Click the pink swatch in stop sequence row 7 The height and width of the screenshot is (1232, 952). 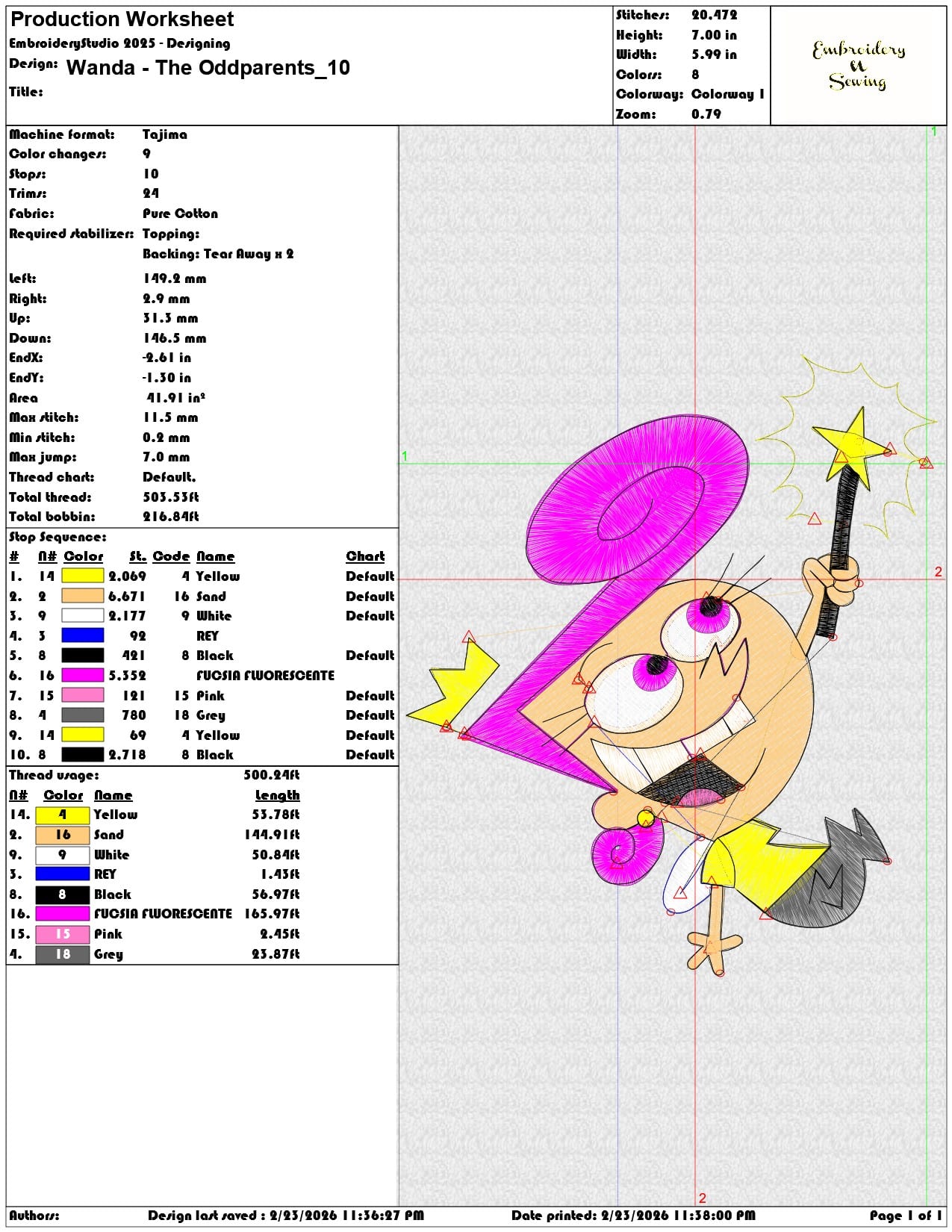(x=82, y=695)
